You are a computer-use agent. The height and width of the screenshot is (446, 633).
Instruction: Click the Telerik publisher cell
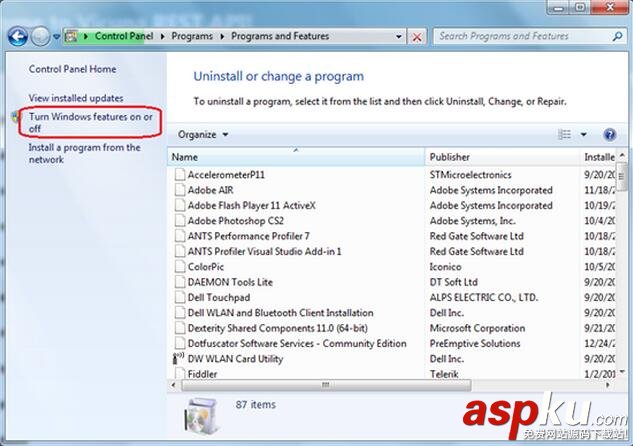click(x=444, y=374)
